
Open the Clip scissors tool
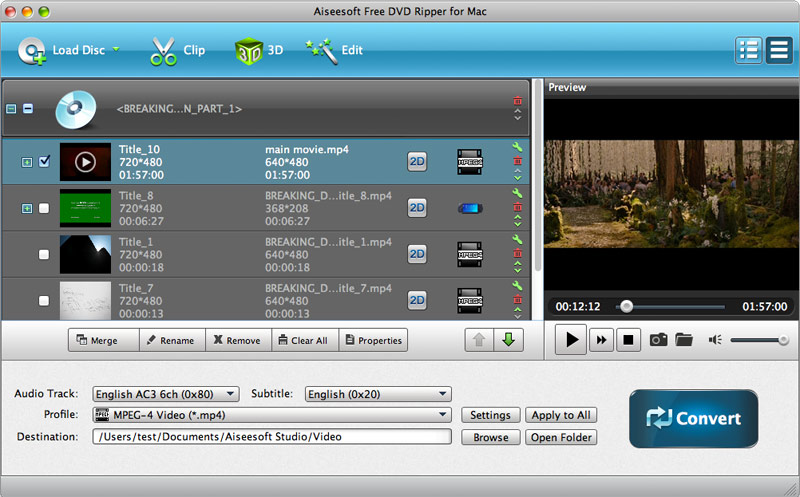coord(163,50)
